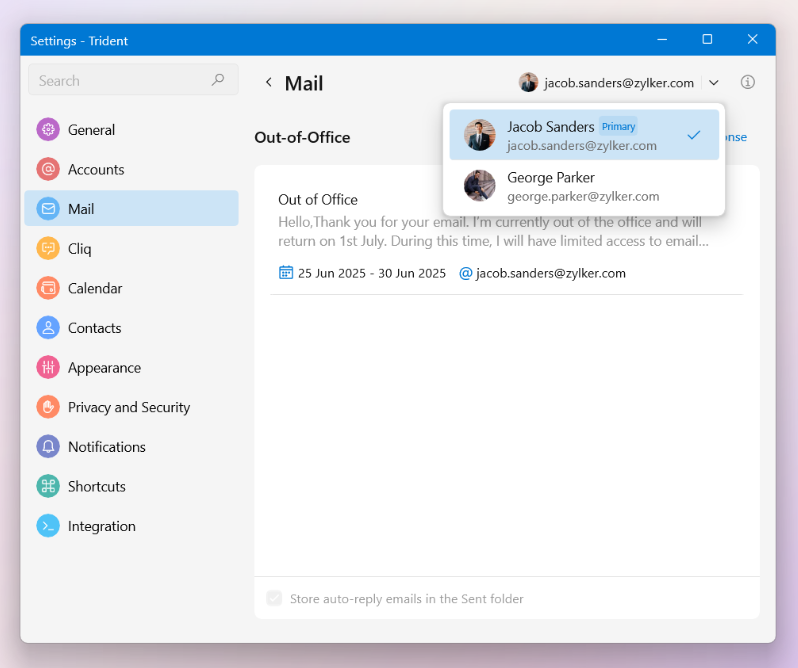Switch to Calendar settings

point(131,288)
